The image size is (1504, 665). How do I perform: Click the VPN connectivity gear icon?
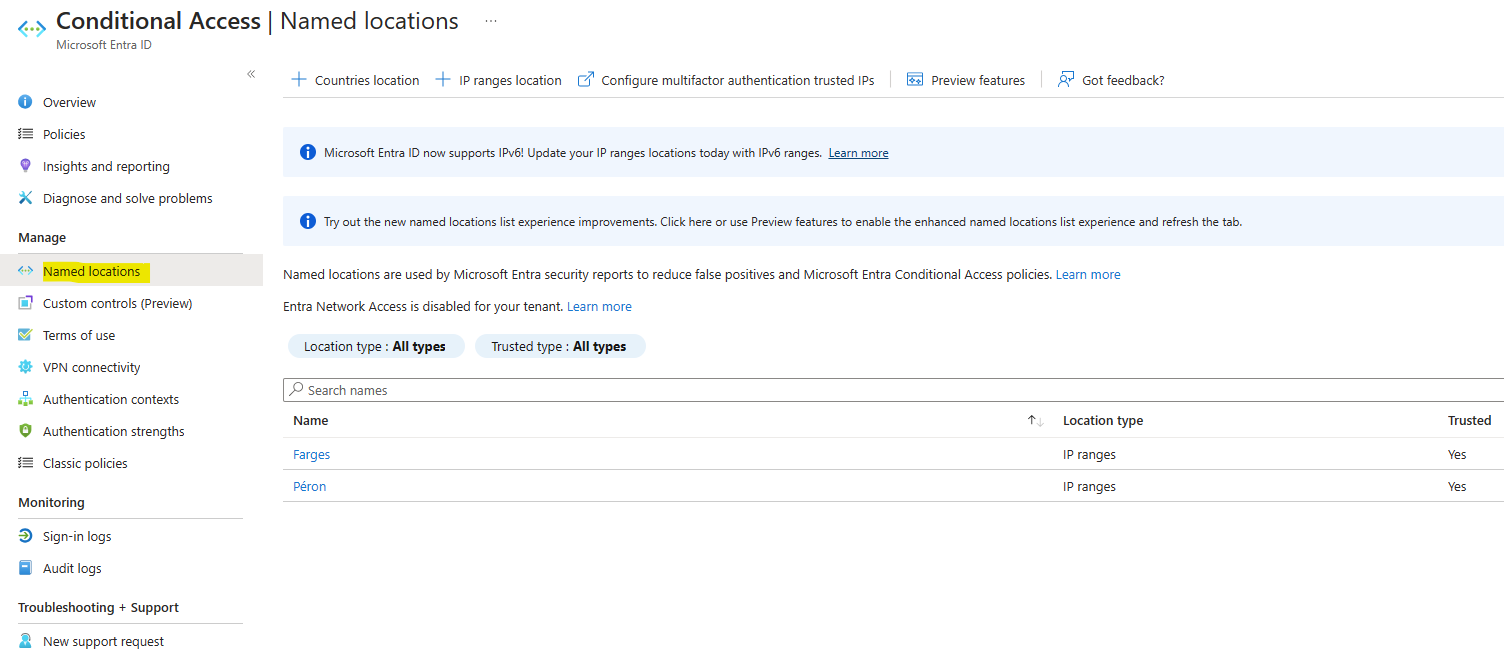[26, 367]
